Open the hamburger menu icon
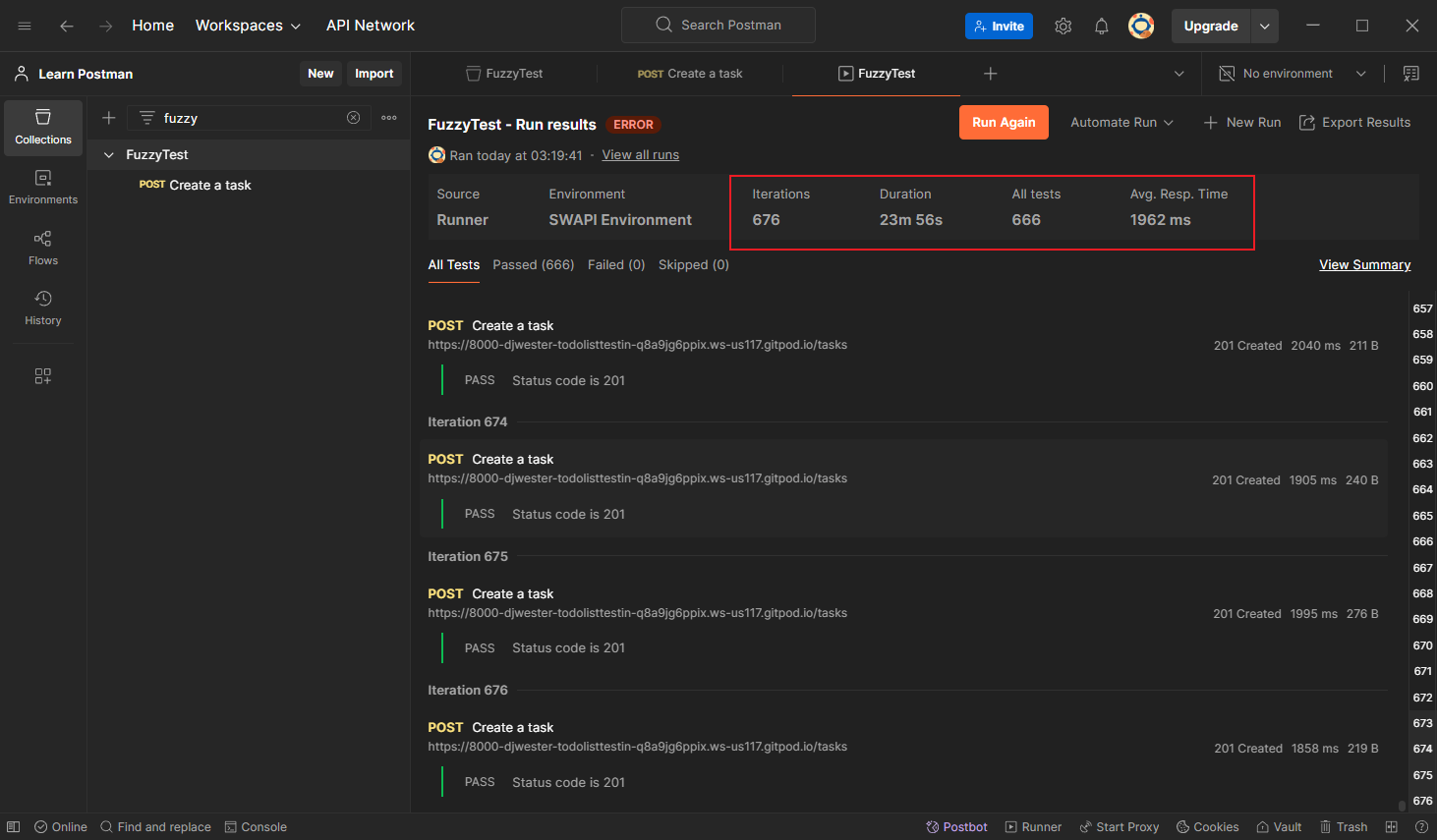The image size is (1437, 840). (x=25, y=26)
